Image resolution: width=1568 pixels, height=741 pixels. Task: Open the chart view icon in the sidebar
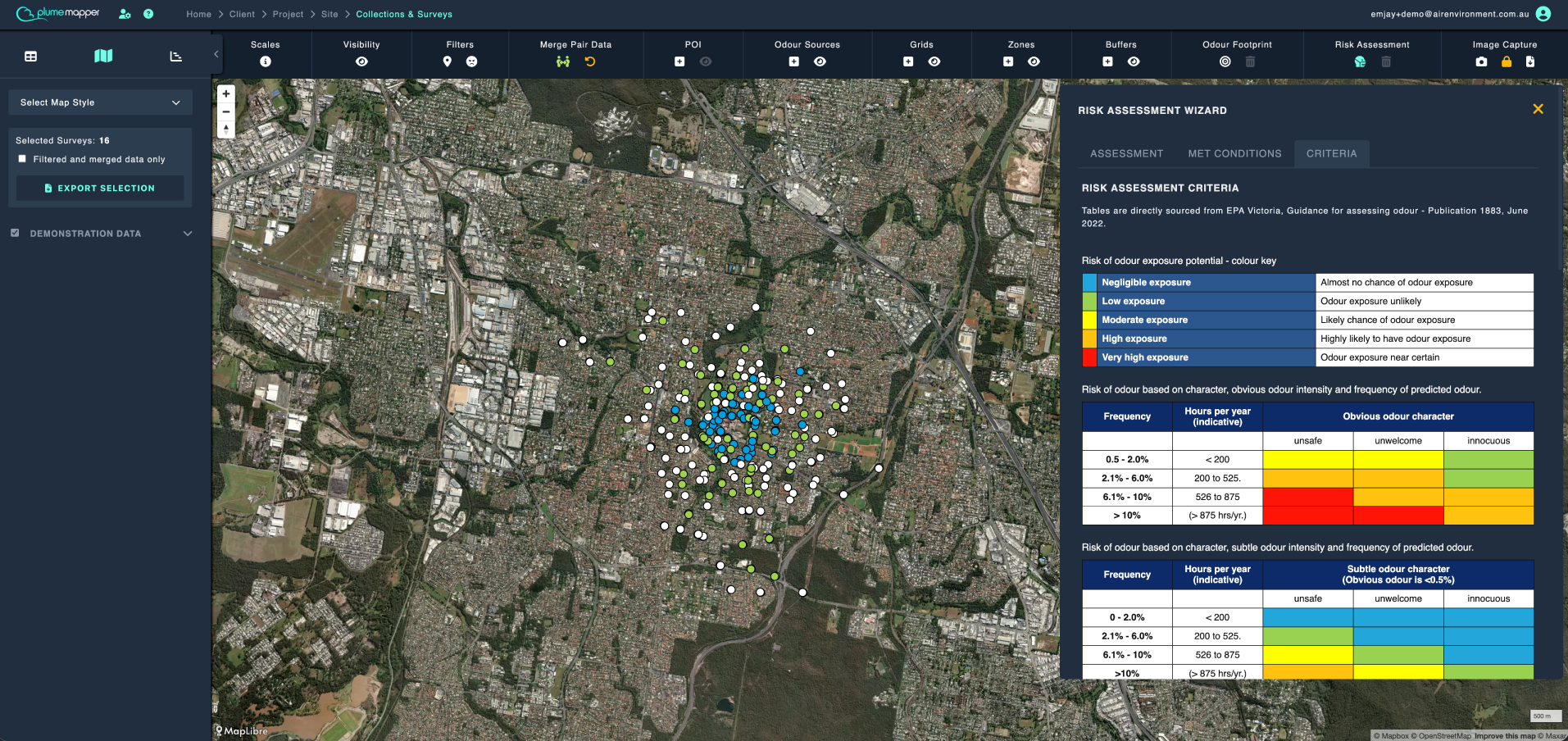(x=175, y=57)
